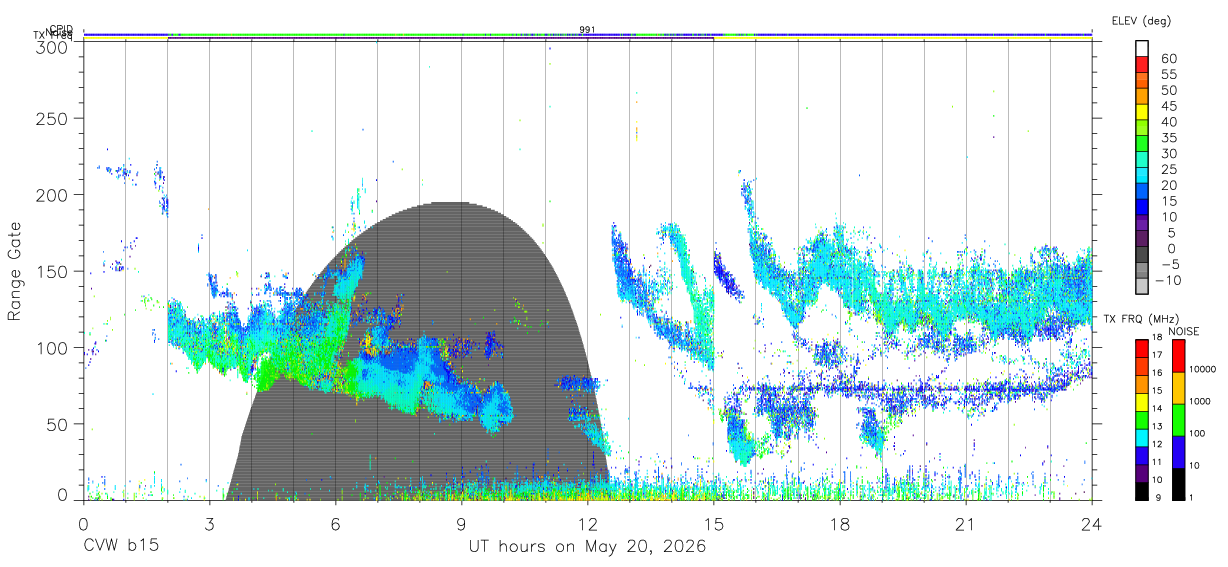The height and width of the screenshot is (567, 1228).
Task: Click the '991' CPID value at top
Action: (x=588, y=29)
